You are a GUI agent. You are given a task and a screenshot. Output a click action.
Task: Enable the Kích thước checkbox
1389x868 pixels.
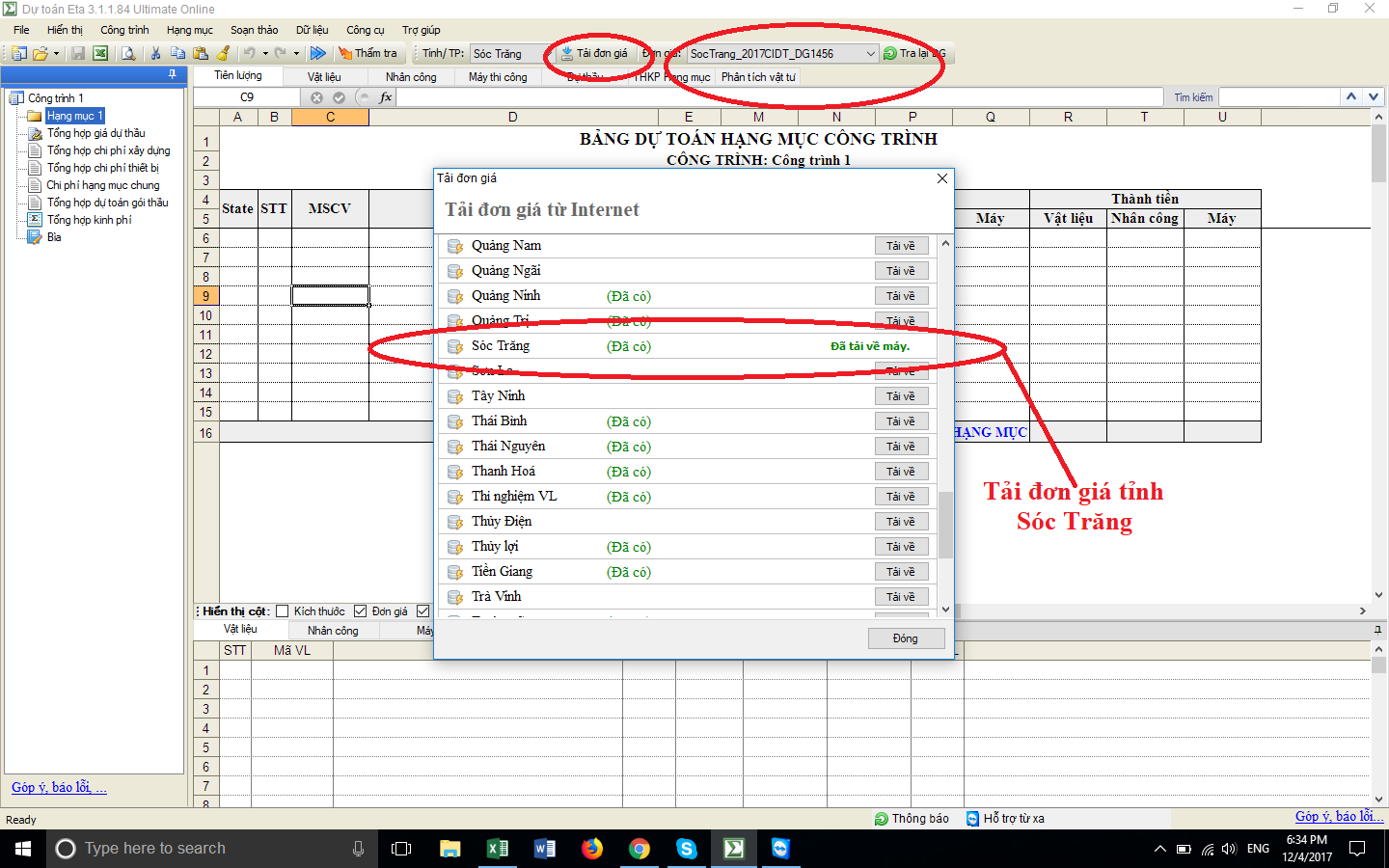click(x=283, y=611)
